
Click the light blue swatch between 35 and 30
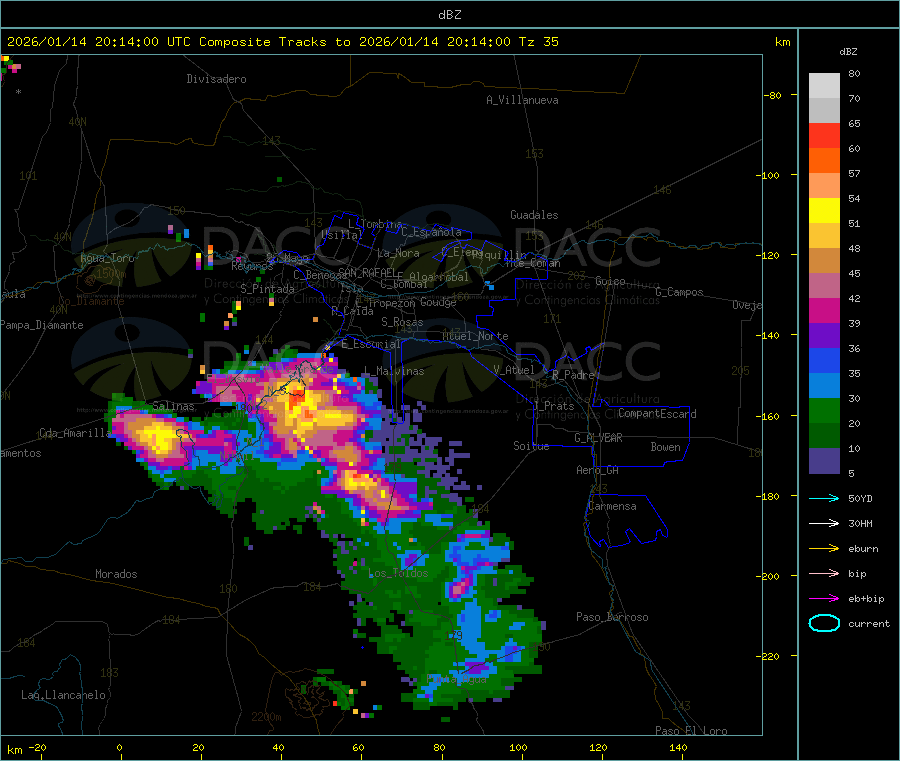pyautogui.click(x=824, y=385)
